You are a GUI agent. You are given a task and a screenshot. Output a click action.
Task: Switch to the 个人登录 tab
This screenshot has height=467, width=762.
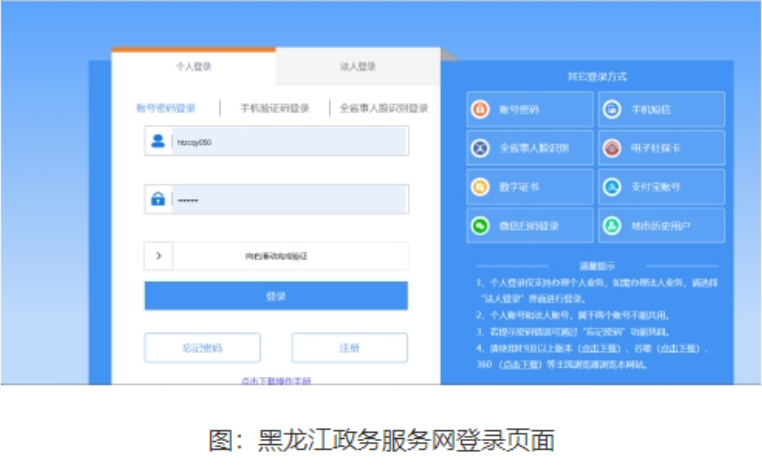(193, 67)
